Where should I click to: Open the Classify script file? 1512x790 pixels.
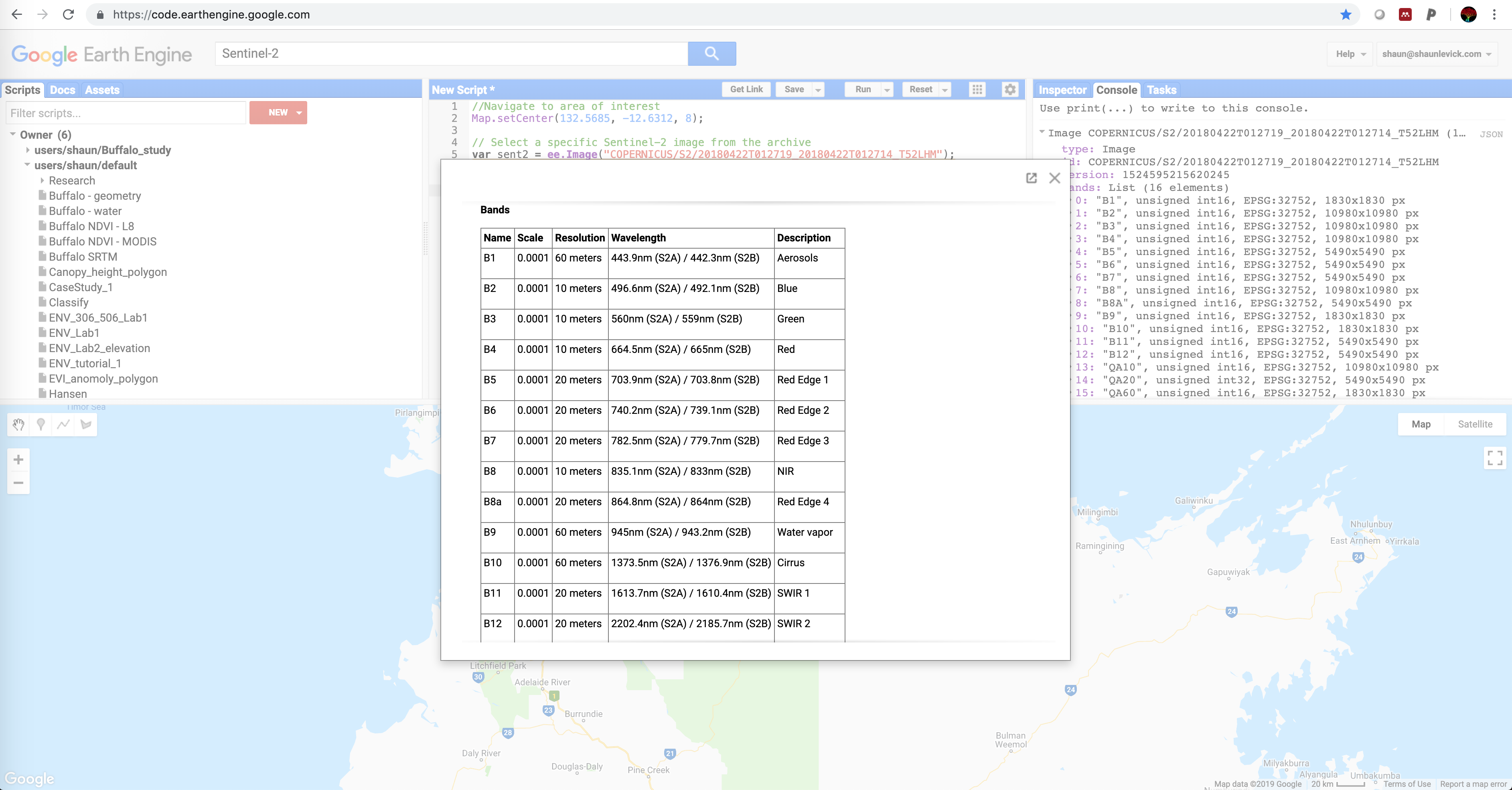pyautogui.click(x=69, y=302)
